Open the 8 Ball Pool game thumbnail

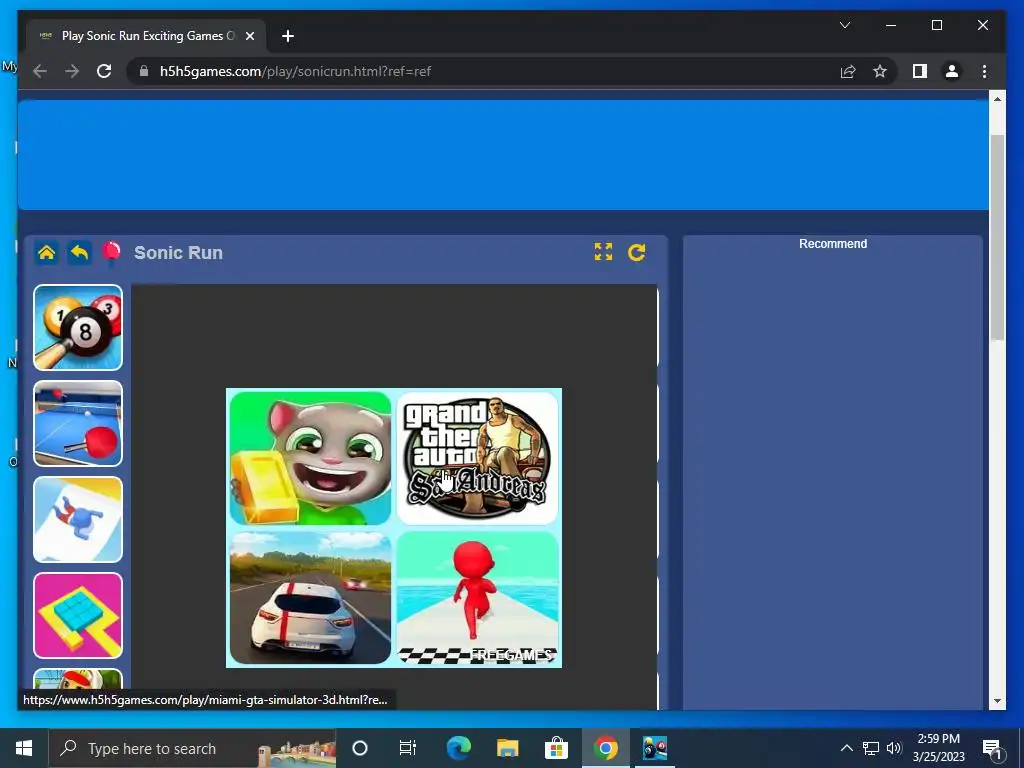[x=78, y=327]
